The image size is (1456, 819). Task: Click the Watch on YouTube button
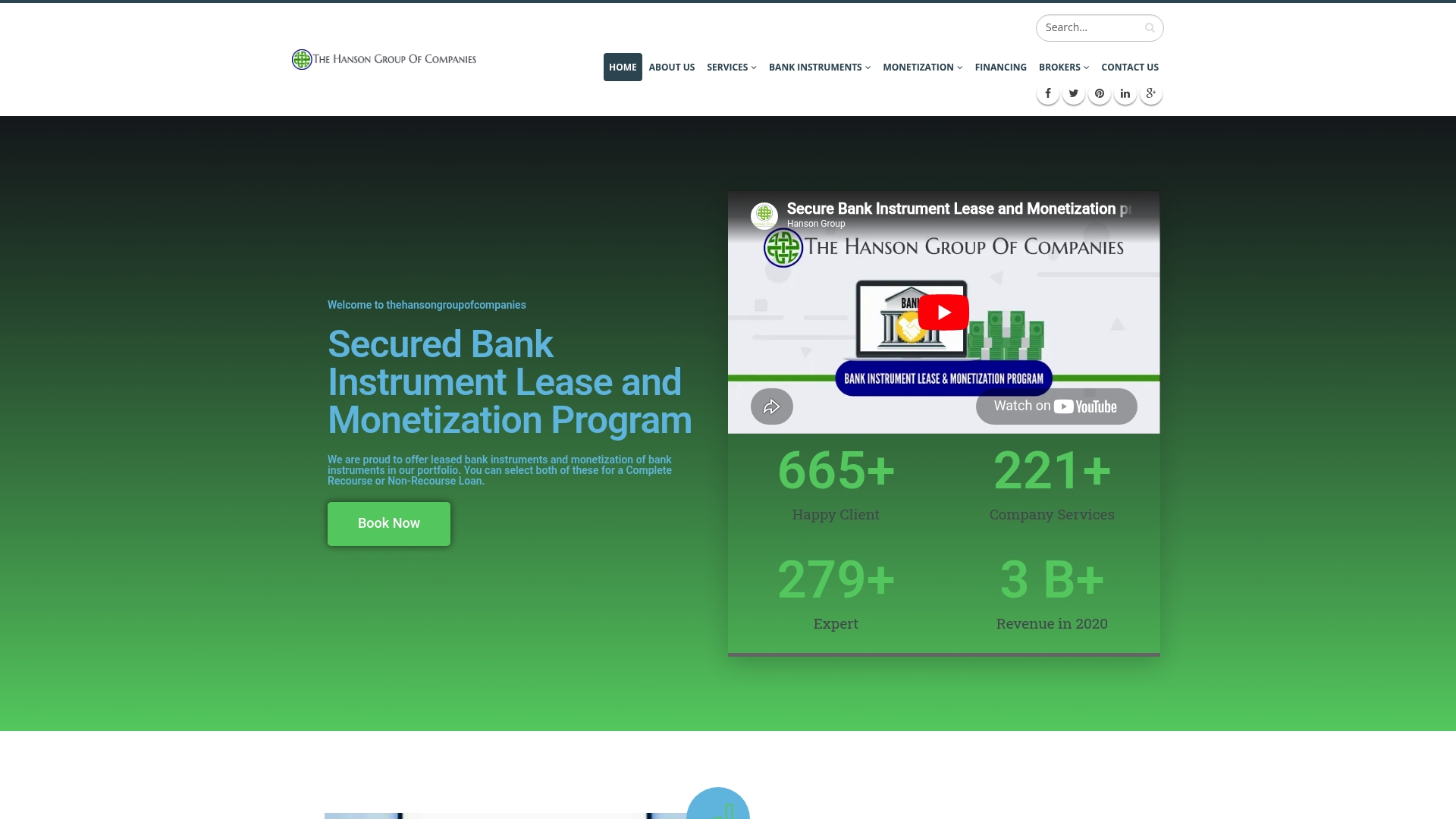(x=1056, y=406)
